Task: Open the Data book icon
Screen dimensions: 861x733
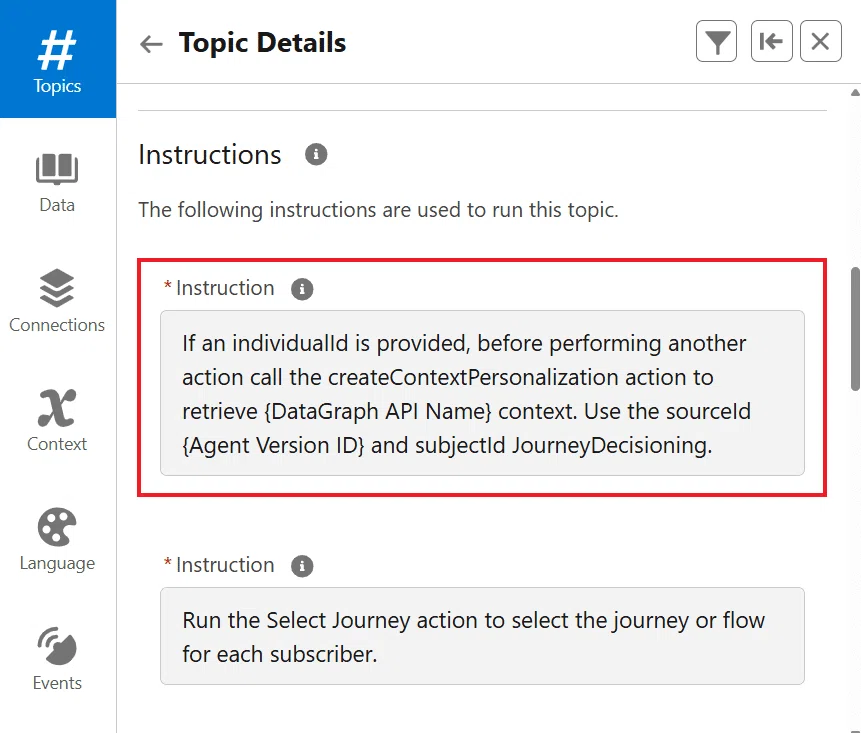Action: pyautogui.click(x=57, y=169)
